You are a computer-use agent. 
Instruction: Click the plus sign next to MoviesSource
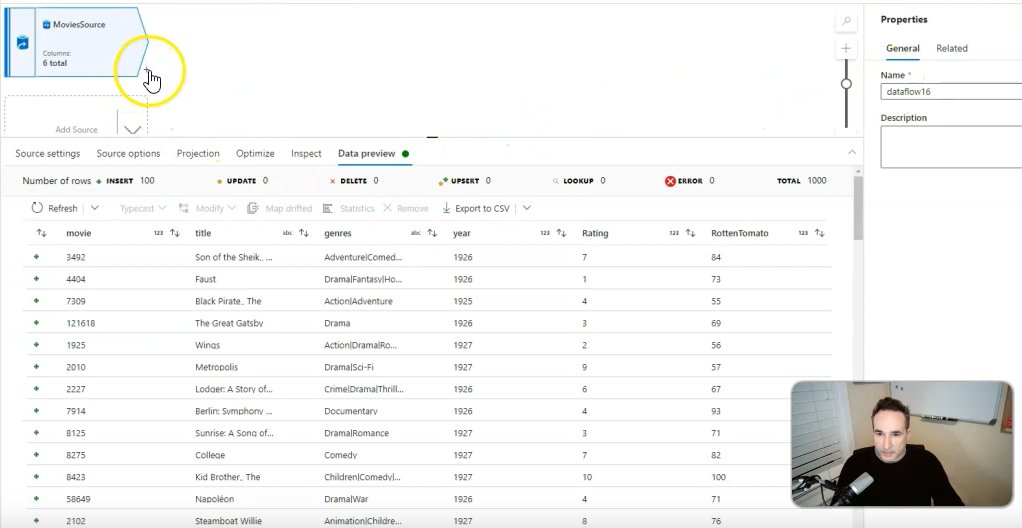pyautogui.click(x=147, y=69)
